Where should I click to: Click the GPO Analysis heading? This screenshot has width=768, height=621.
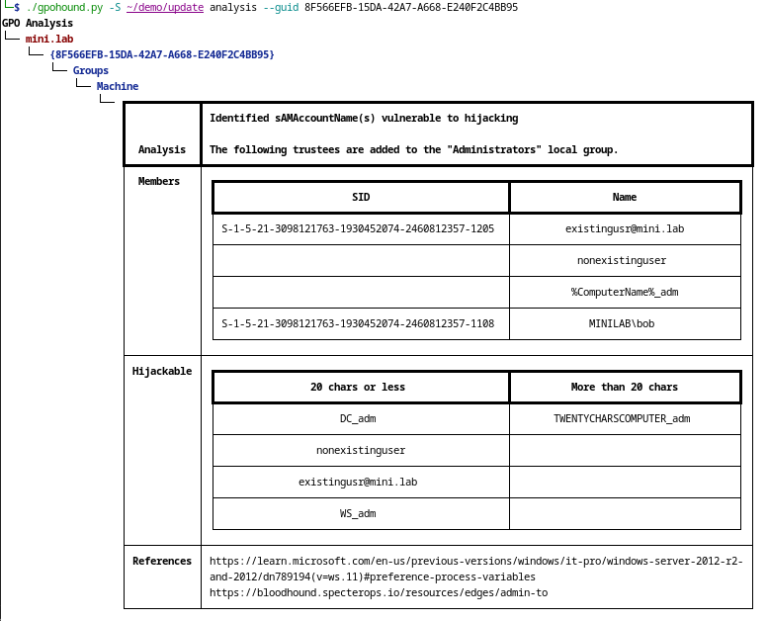point(37,23)
